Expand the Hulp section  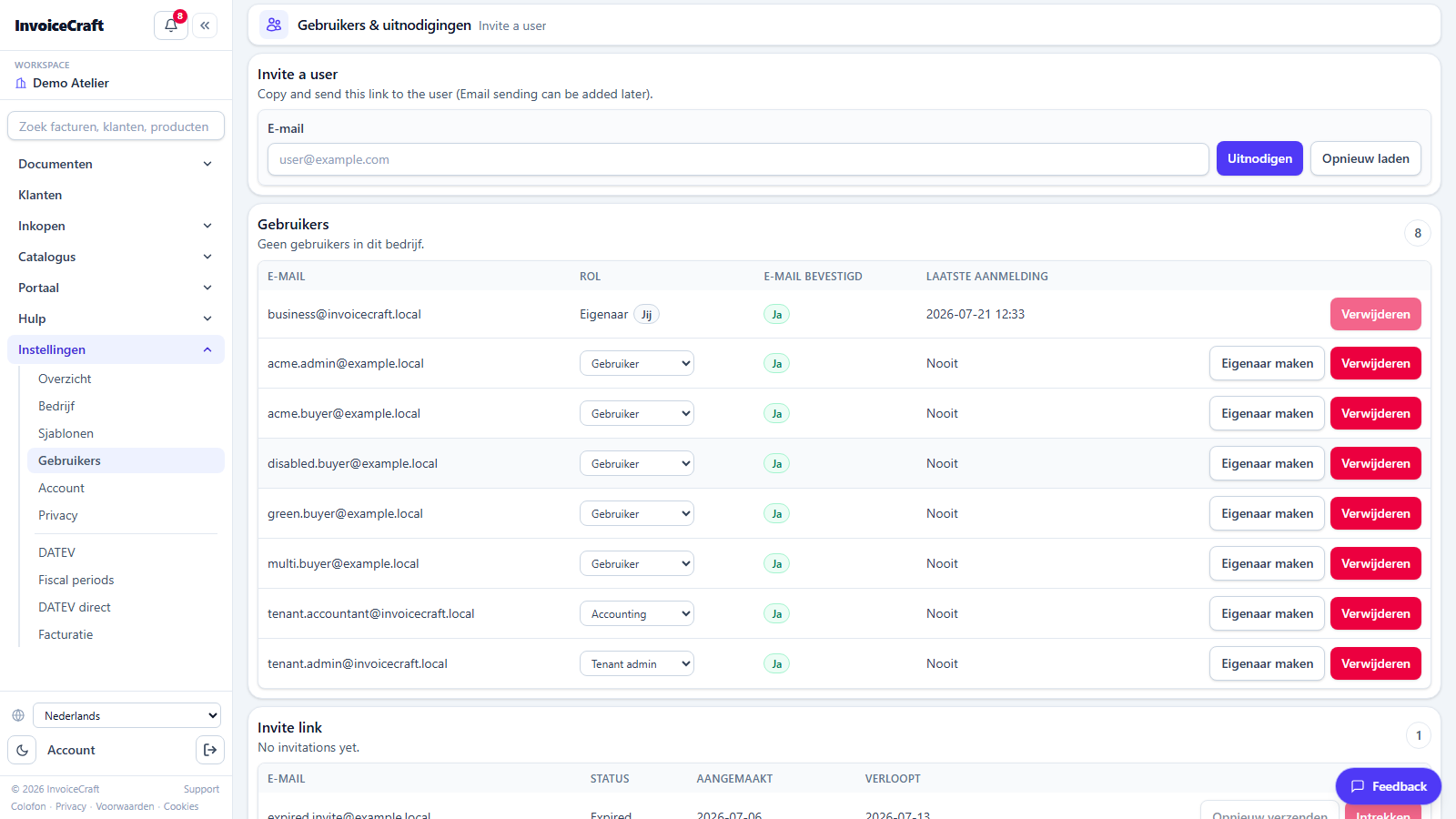(x=116, y=318)
